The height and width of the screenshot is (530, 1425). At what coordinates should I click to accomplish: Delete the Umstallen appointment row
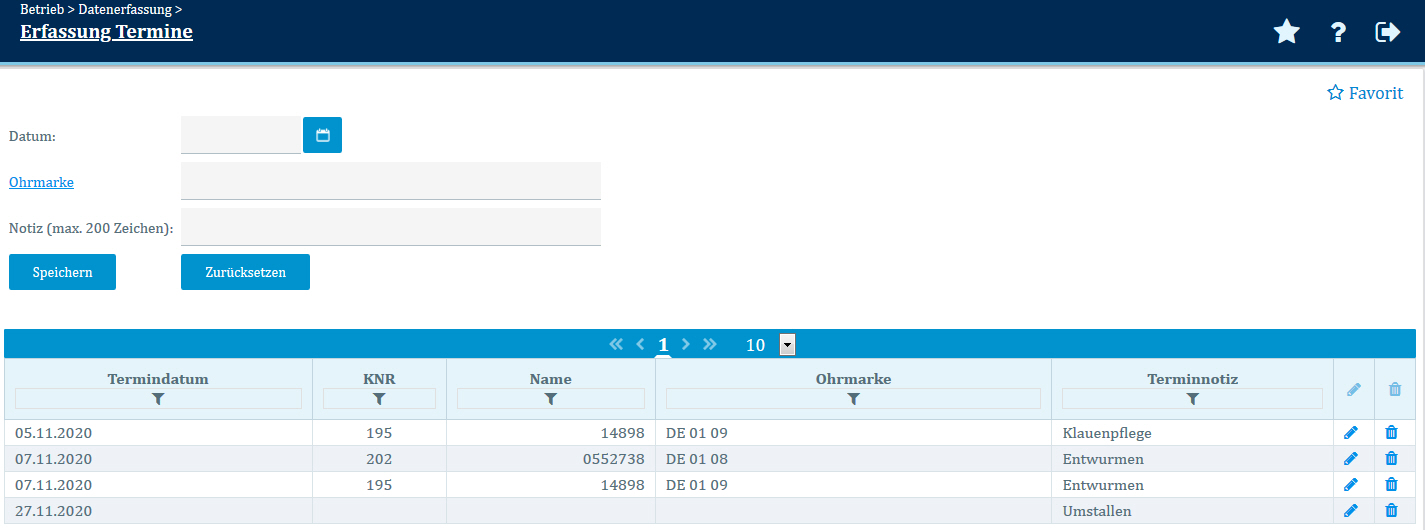click(1391, 511)
